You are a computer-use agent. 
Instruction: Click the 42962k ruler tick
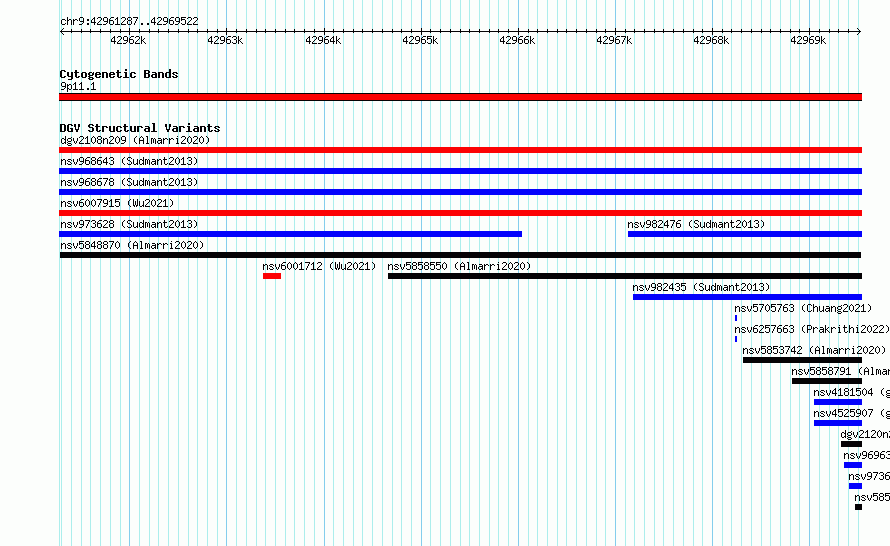click(x=128, y=40)
